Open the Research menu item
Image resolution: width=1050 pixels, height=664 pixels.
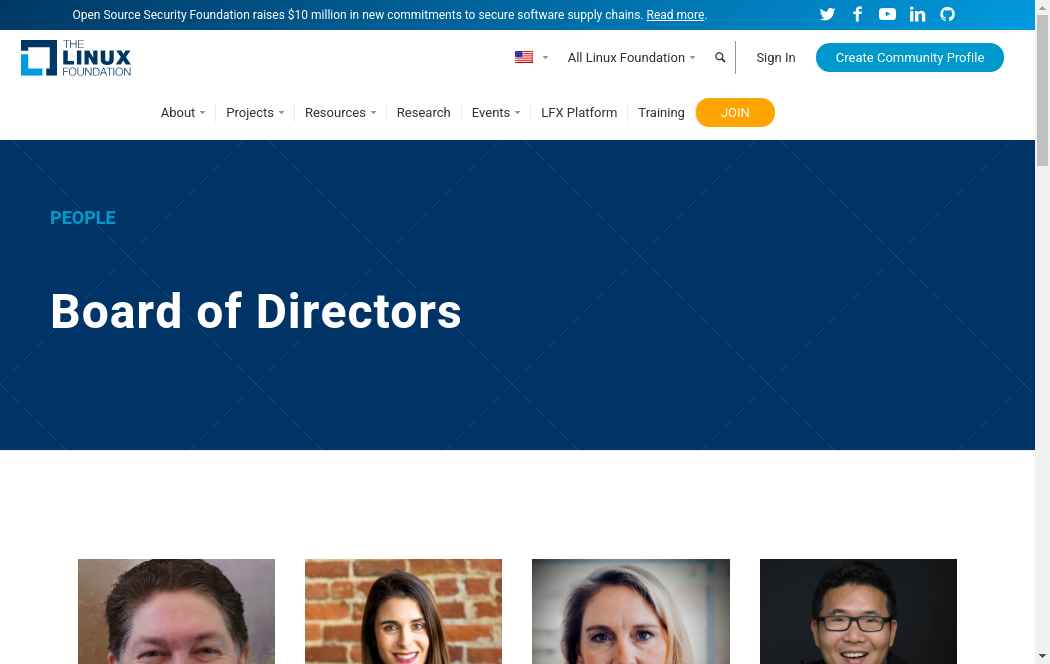[423, 112]
